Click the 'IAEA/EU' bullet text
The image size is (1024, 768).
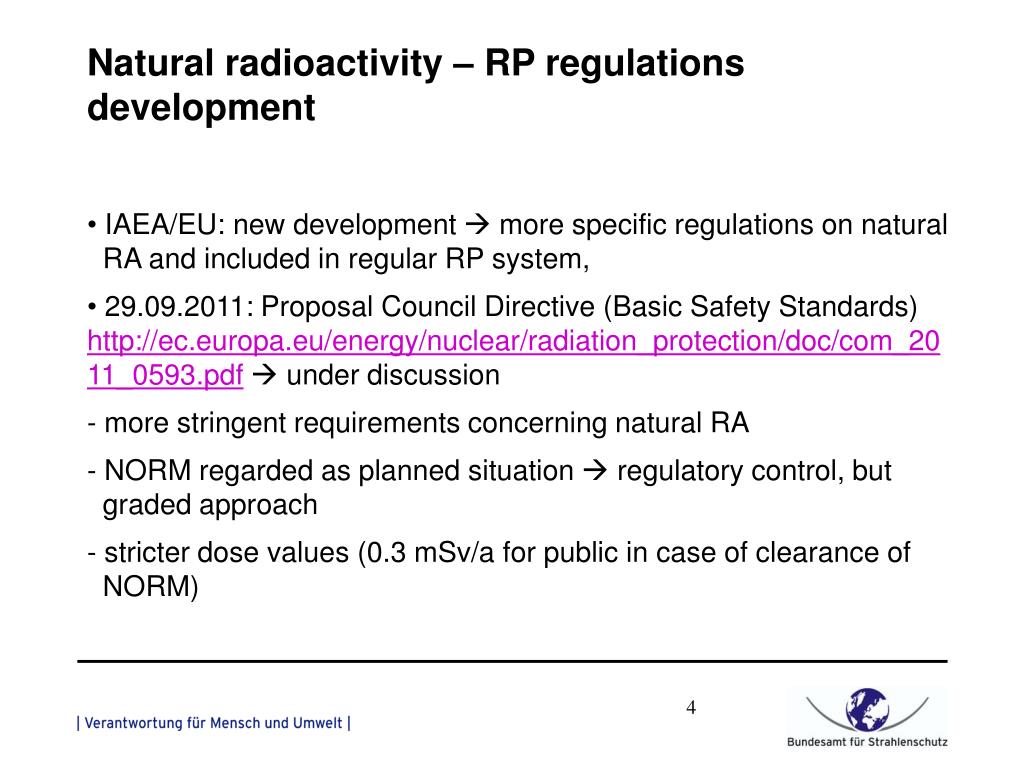[165, 225]
